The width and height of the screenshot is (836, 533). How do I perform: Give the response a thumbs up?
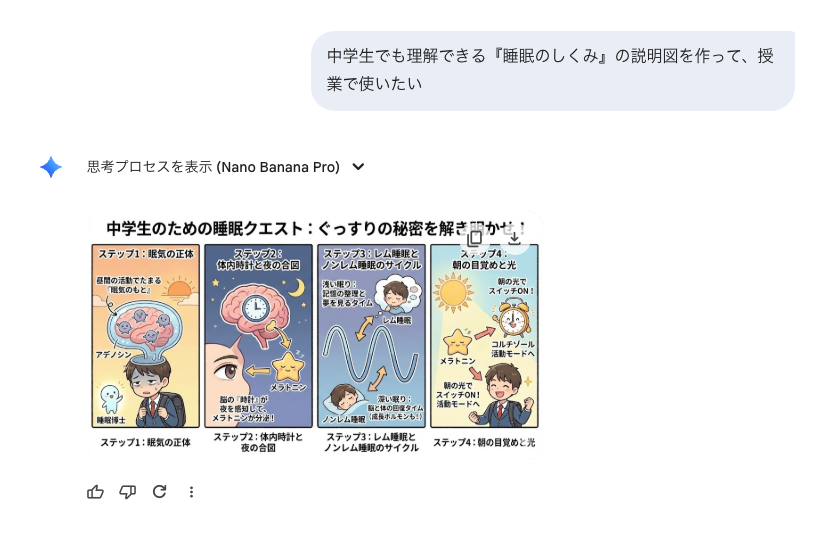95,491
